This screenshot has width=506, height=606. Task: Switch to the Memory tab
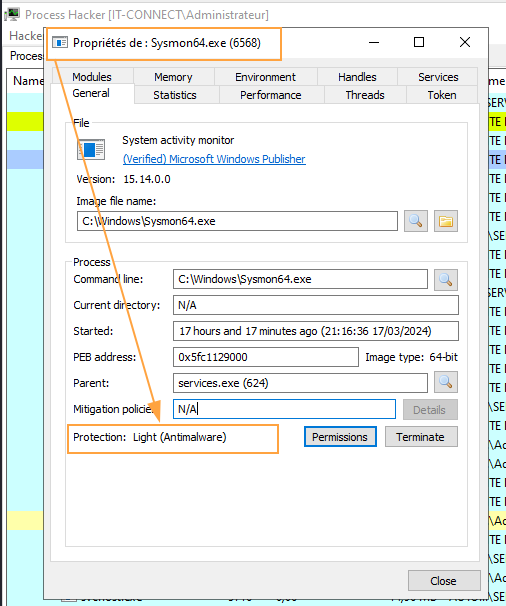[173, 77]
